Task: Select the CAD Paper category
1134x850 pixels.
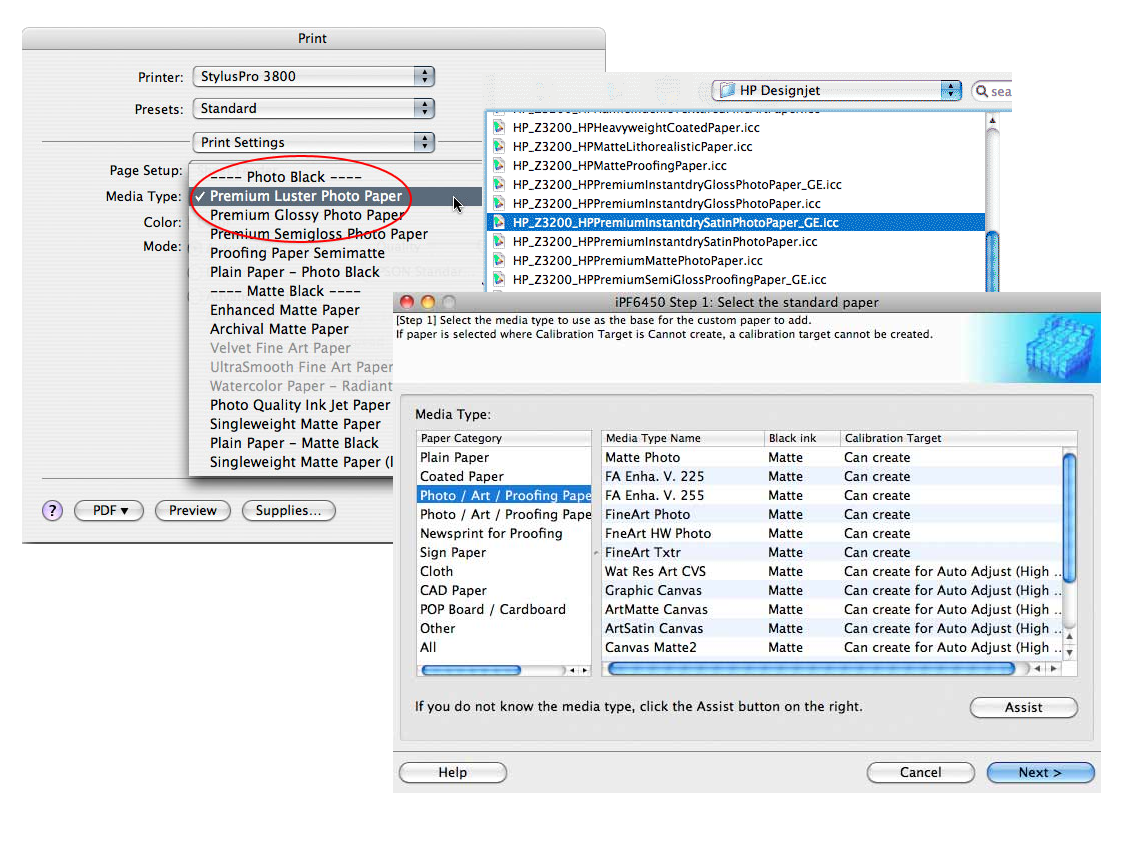Action: click(x=504, y=590)
